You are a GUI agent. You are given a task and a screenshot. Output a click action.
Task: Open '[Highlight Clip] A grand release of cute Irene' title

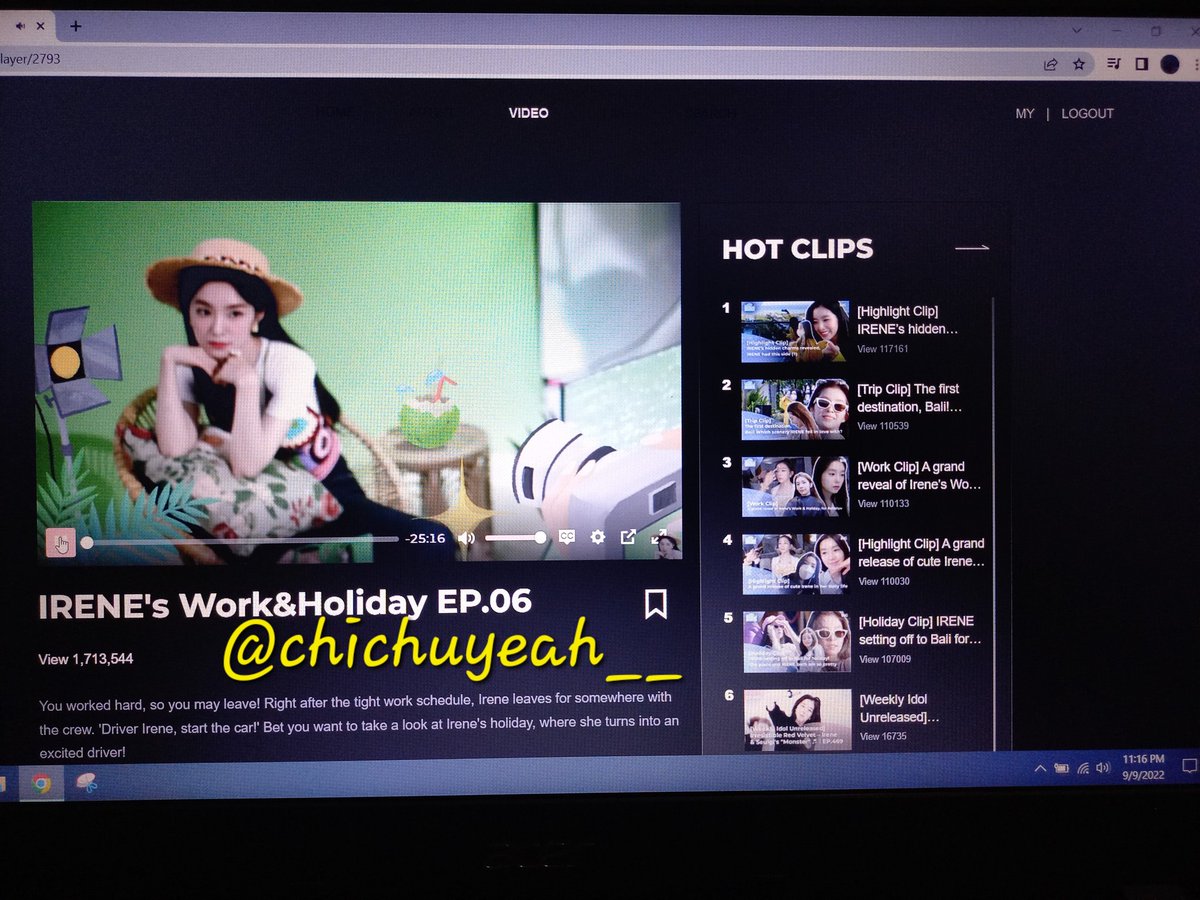pos(921,553)
